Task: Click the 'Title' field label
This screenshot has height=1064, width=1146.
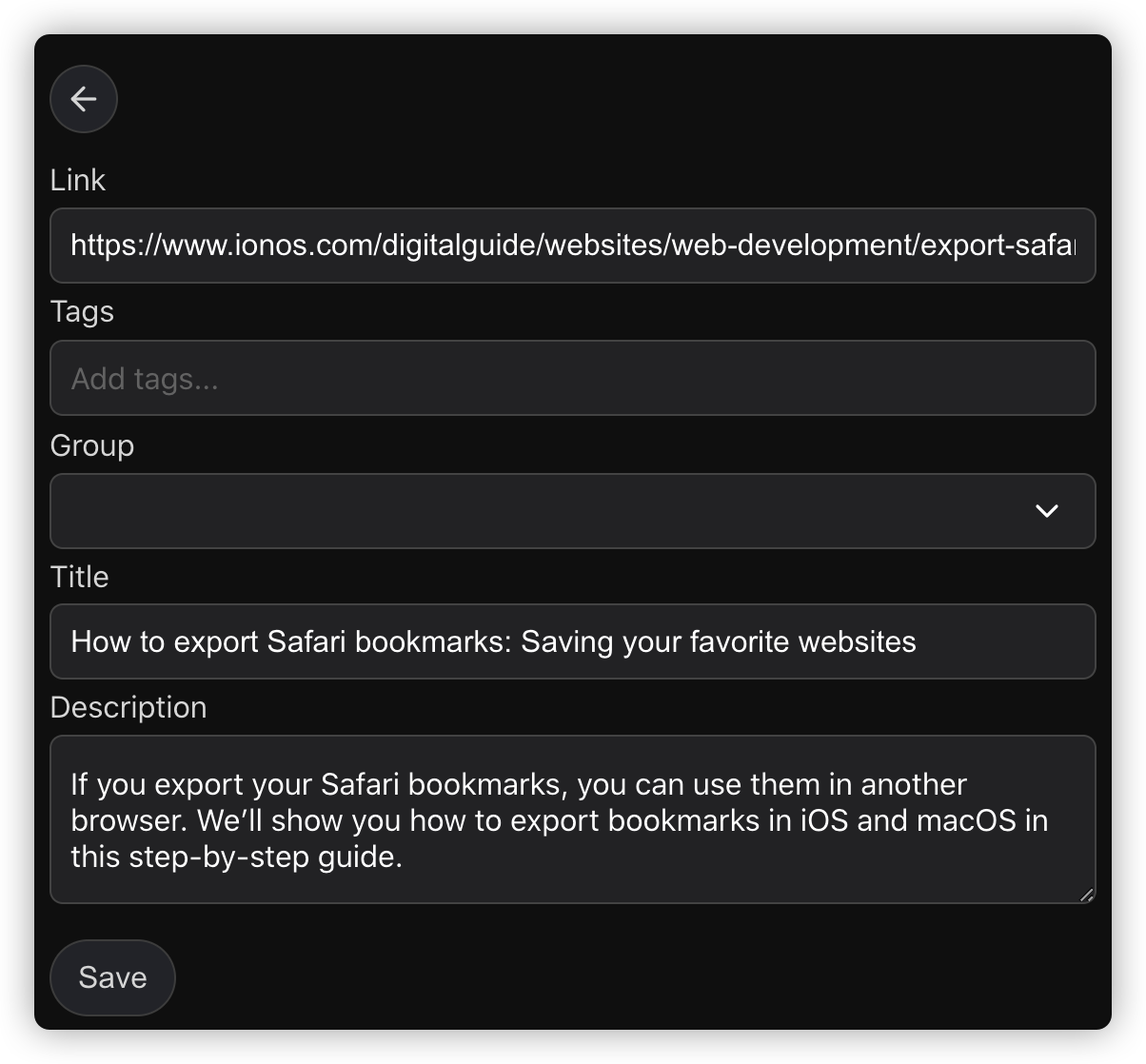Action: pyautogui.click(x=79, y=577)
